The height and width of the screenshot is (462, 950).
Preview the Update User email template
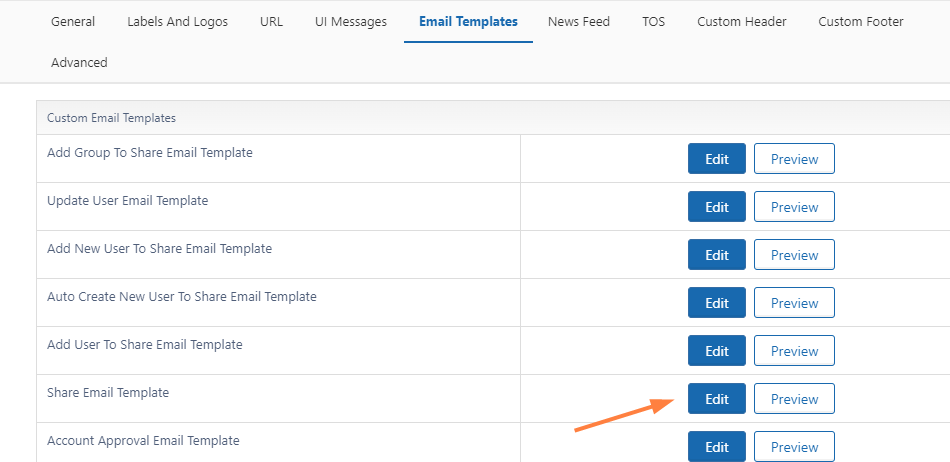794,207
